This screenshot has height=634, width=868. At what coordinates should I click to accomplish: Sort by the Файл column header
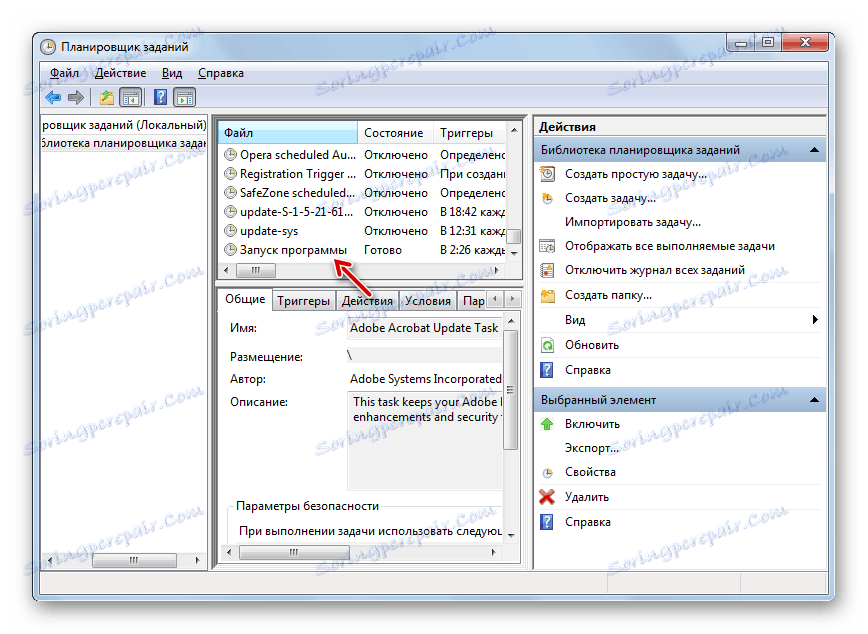[288, 133]
